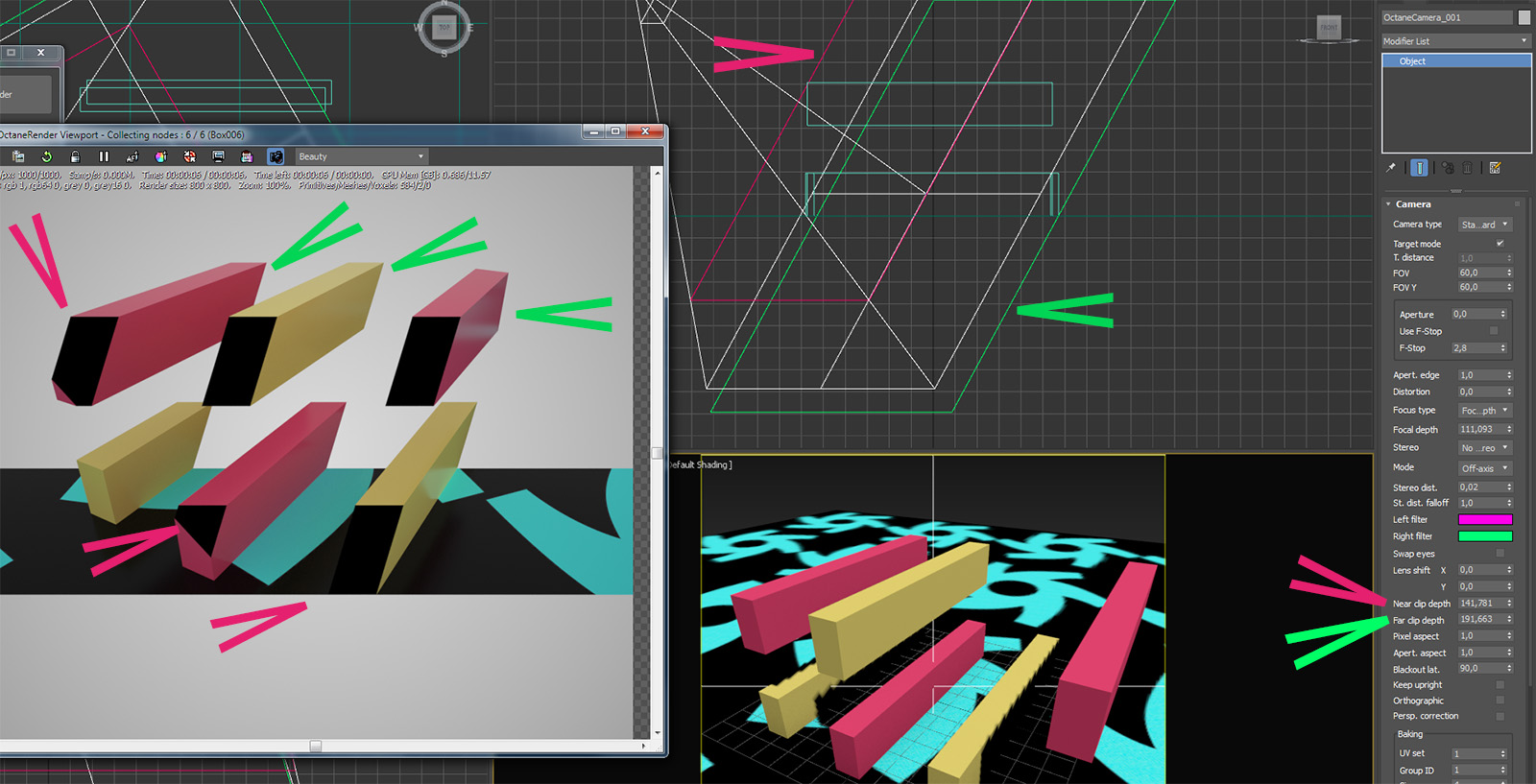This screenshot has width=1536, height=784.
Task: Toggle show end result icon
Action: (x=1419, y=168)
